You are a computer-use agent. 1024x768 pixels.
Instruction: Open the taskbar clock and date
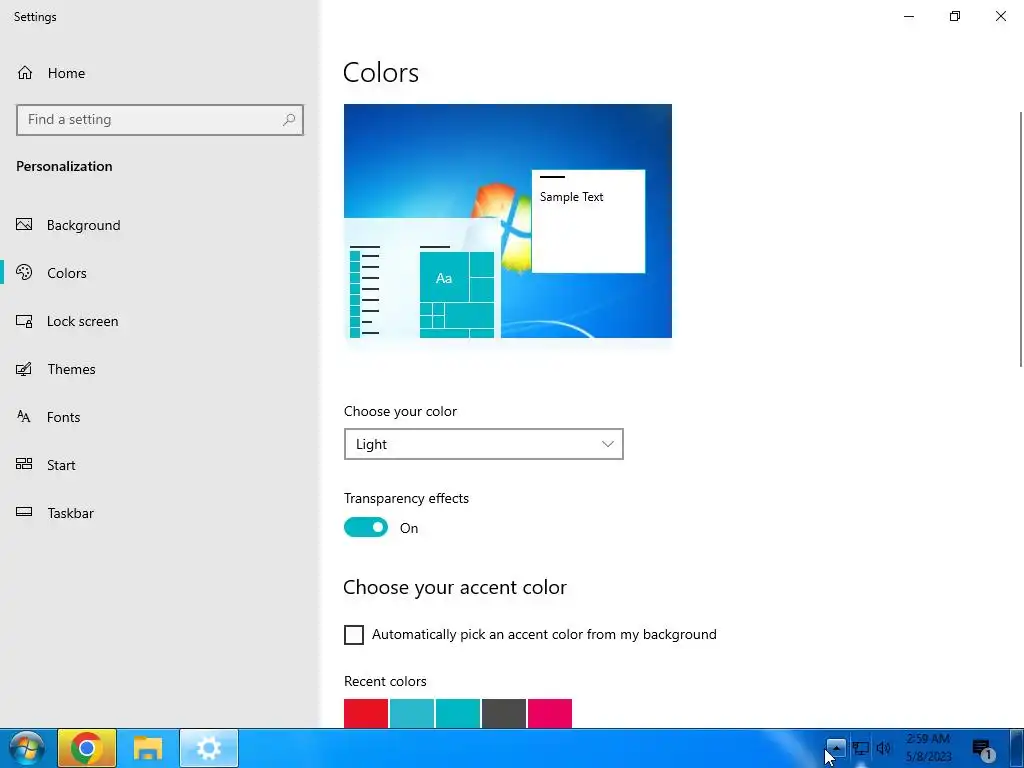(928, 748)
